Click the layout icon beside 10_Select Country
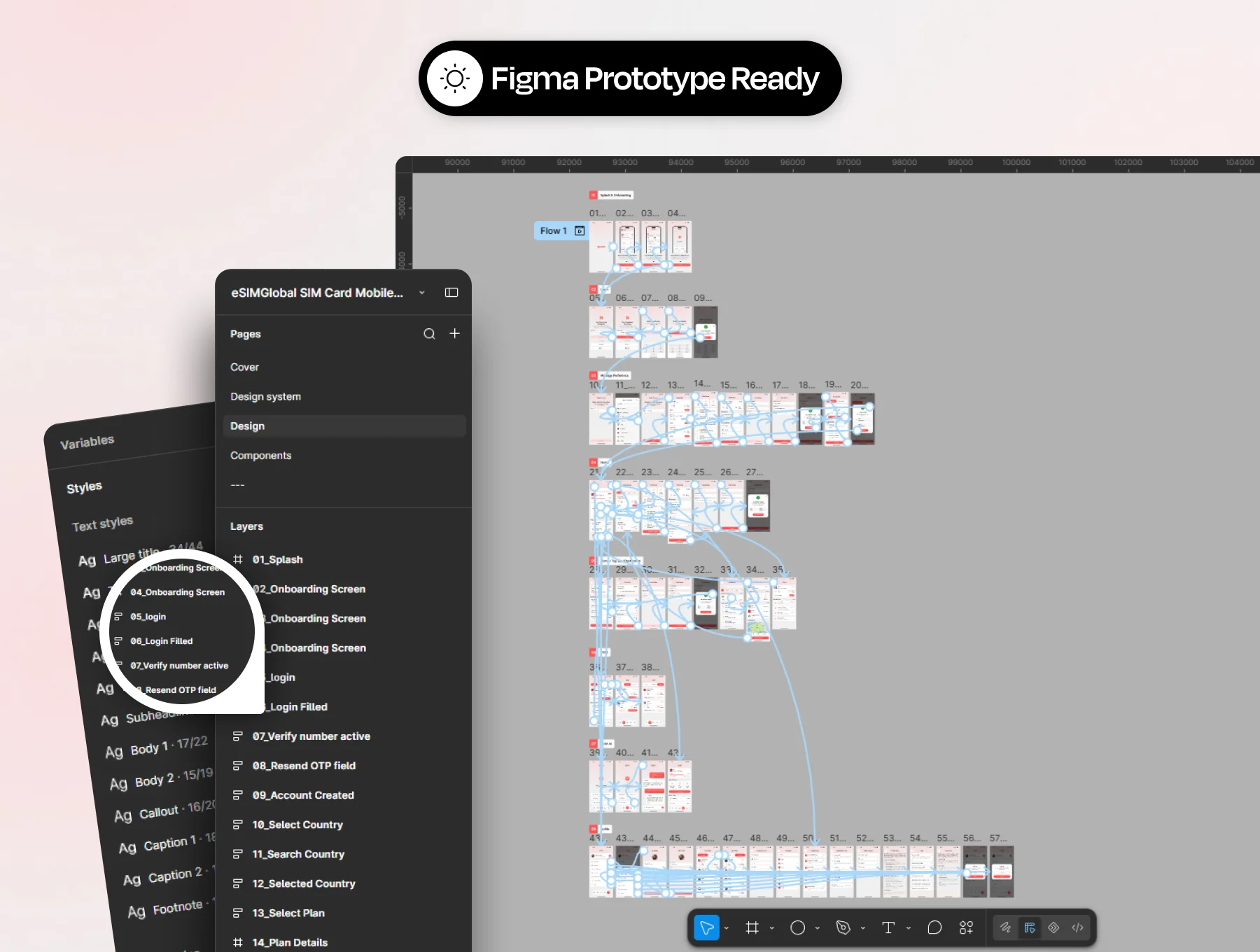 (x=238, y=825)
